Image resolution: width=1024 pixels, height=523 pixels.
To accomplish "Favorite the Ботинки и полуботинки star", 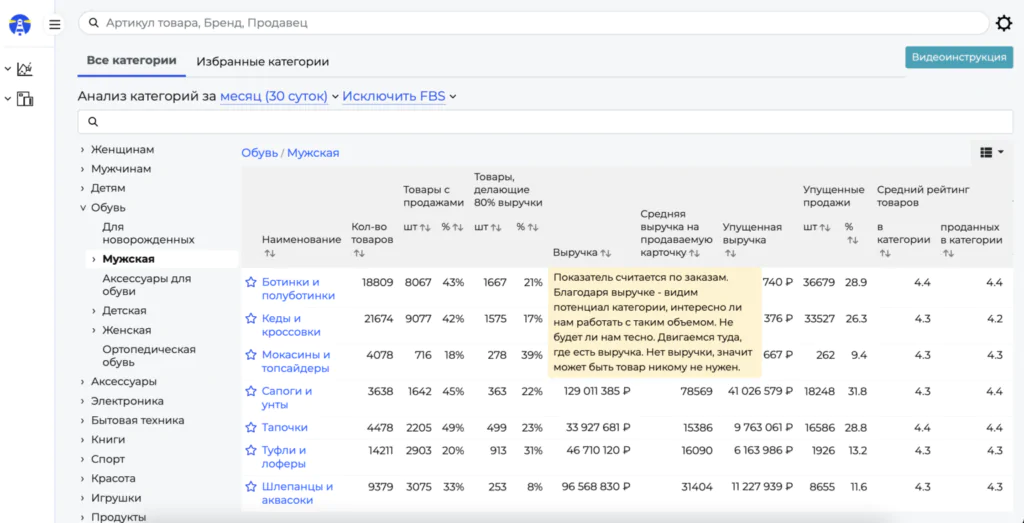I will click(251, 282).
